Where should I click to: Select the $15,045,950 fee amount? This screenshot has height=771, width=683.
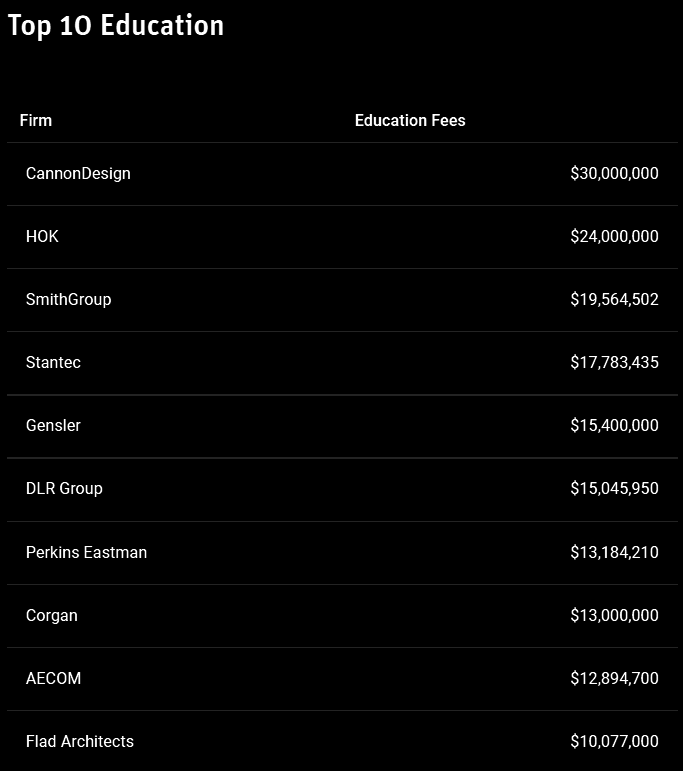pos(614,488)
